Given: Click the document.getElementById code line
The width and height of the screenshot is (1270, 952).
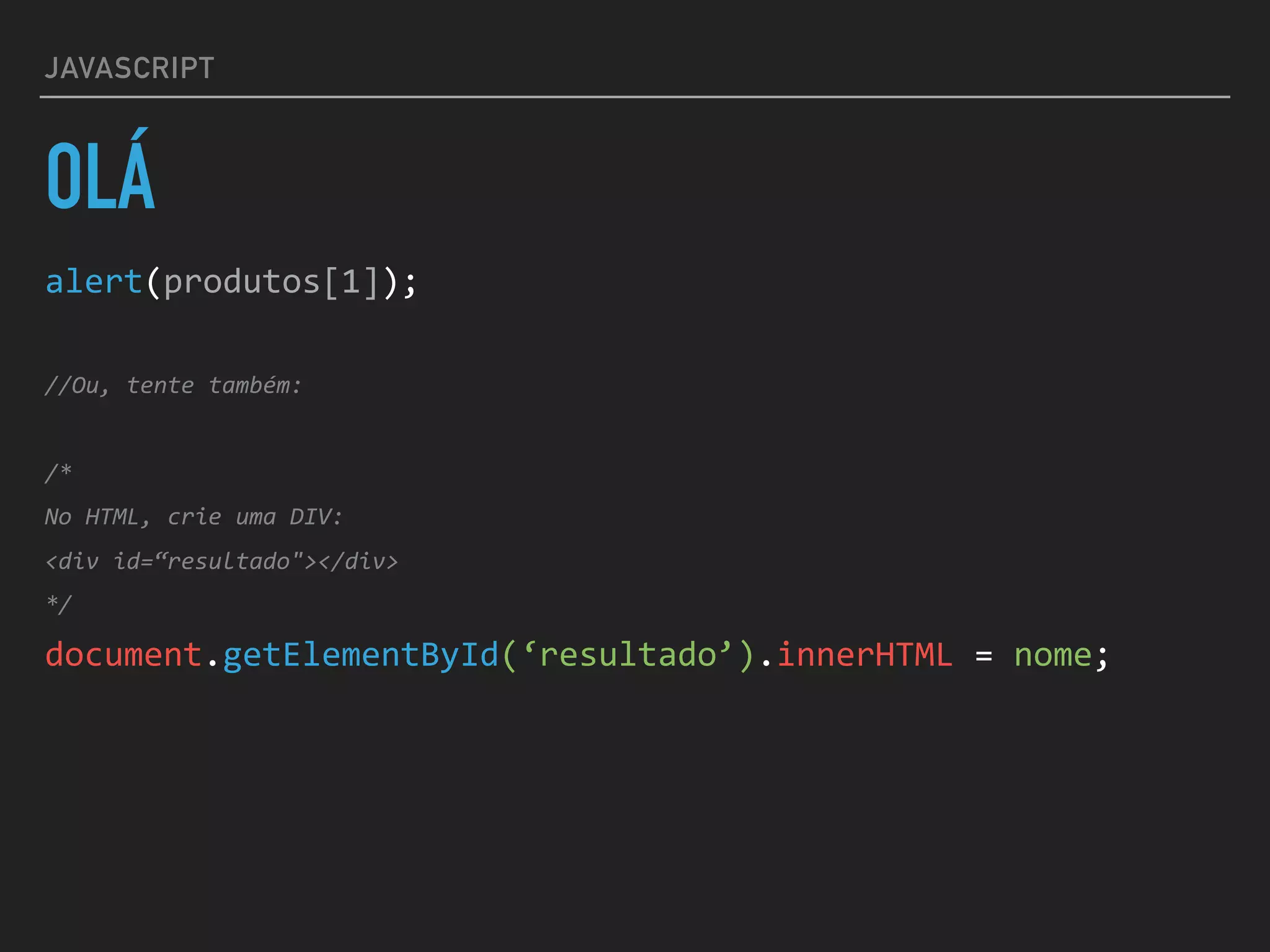Looking at the screenshot, I should 576,655.
